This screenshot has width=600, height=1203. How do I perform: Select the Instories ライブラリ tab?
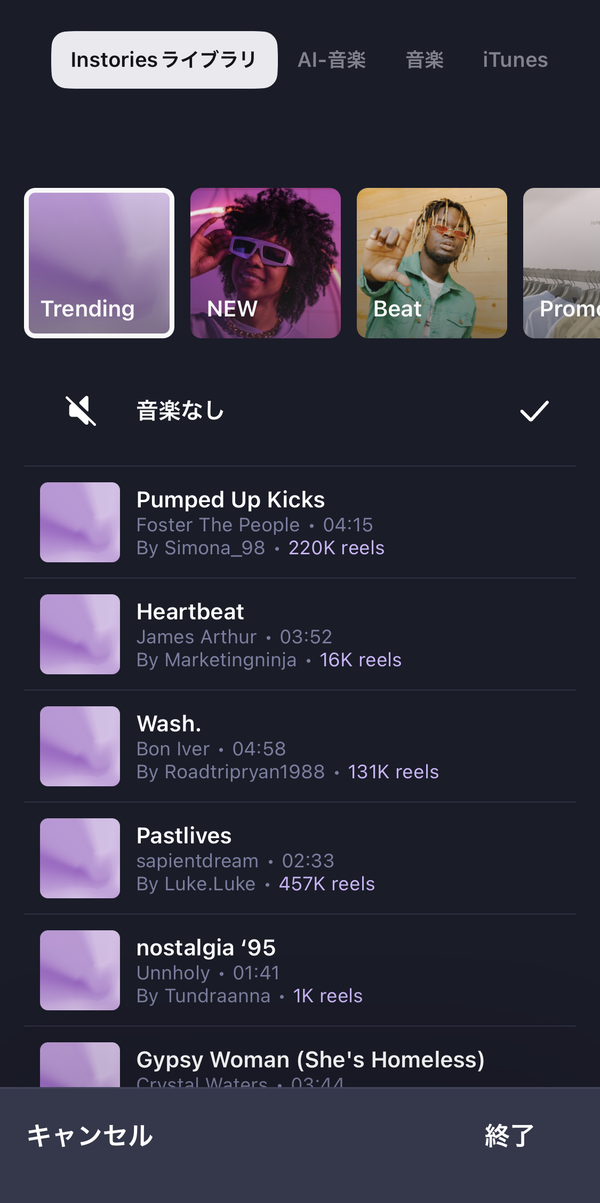point(164,60)
